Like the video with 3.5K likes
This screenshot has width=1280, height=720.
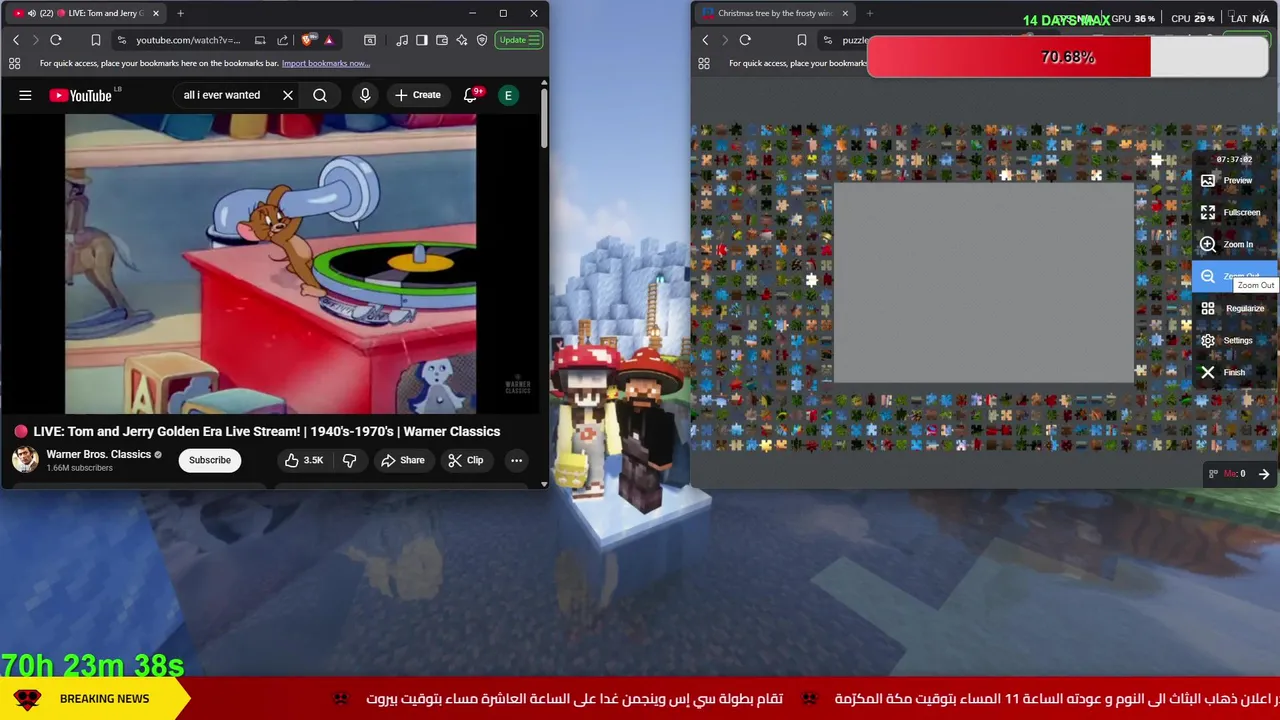click(x=304, y=460)
